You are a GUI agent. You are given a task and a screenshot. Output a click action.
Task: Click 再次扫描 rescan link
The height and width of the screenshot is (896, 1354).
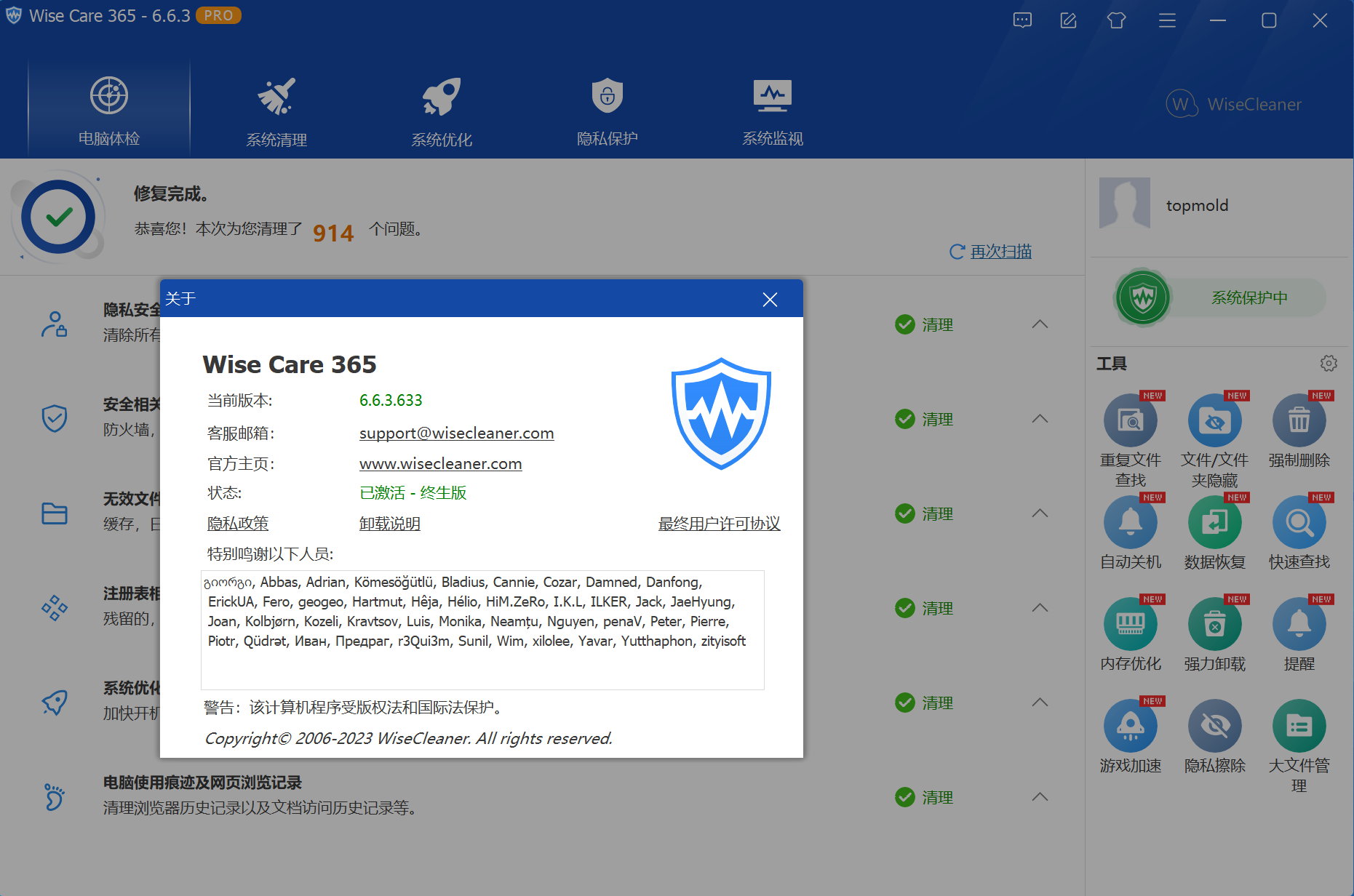tap(1000, 252)
